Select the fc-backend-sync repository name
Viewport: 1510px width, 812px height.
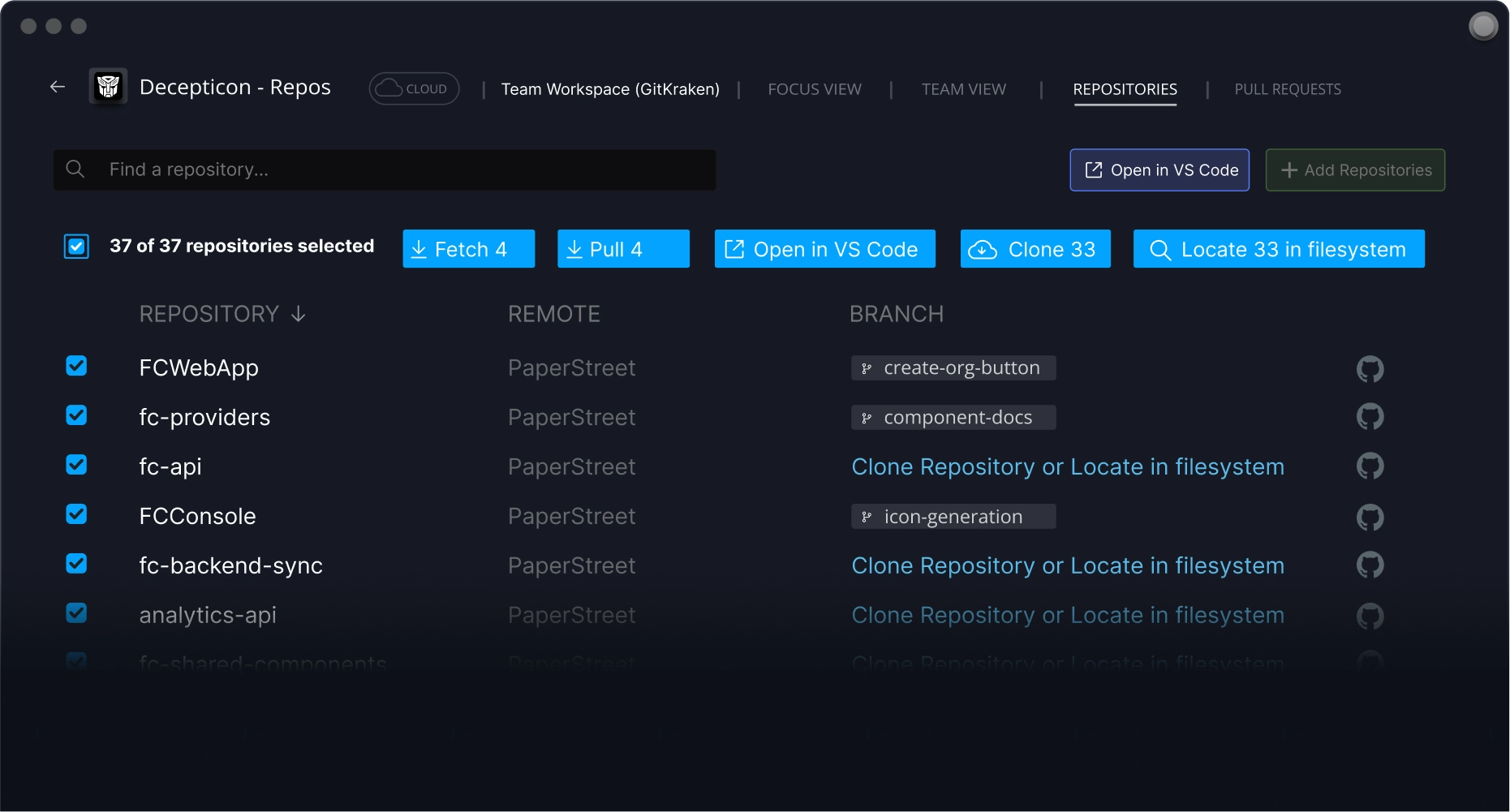(230, 566)
